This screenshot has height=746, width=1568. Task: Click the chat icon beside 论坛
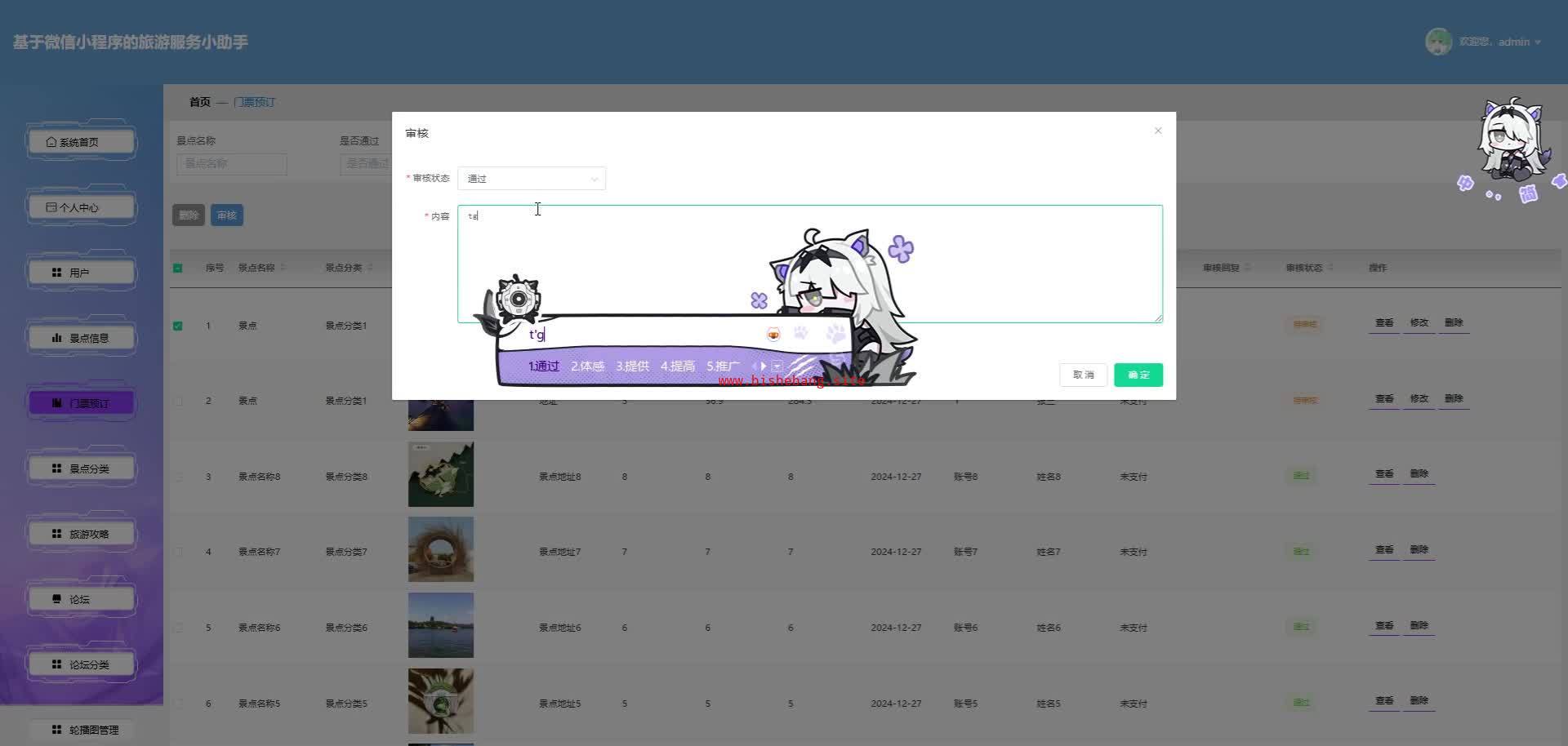tap(56, 599)
